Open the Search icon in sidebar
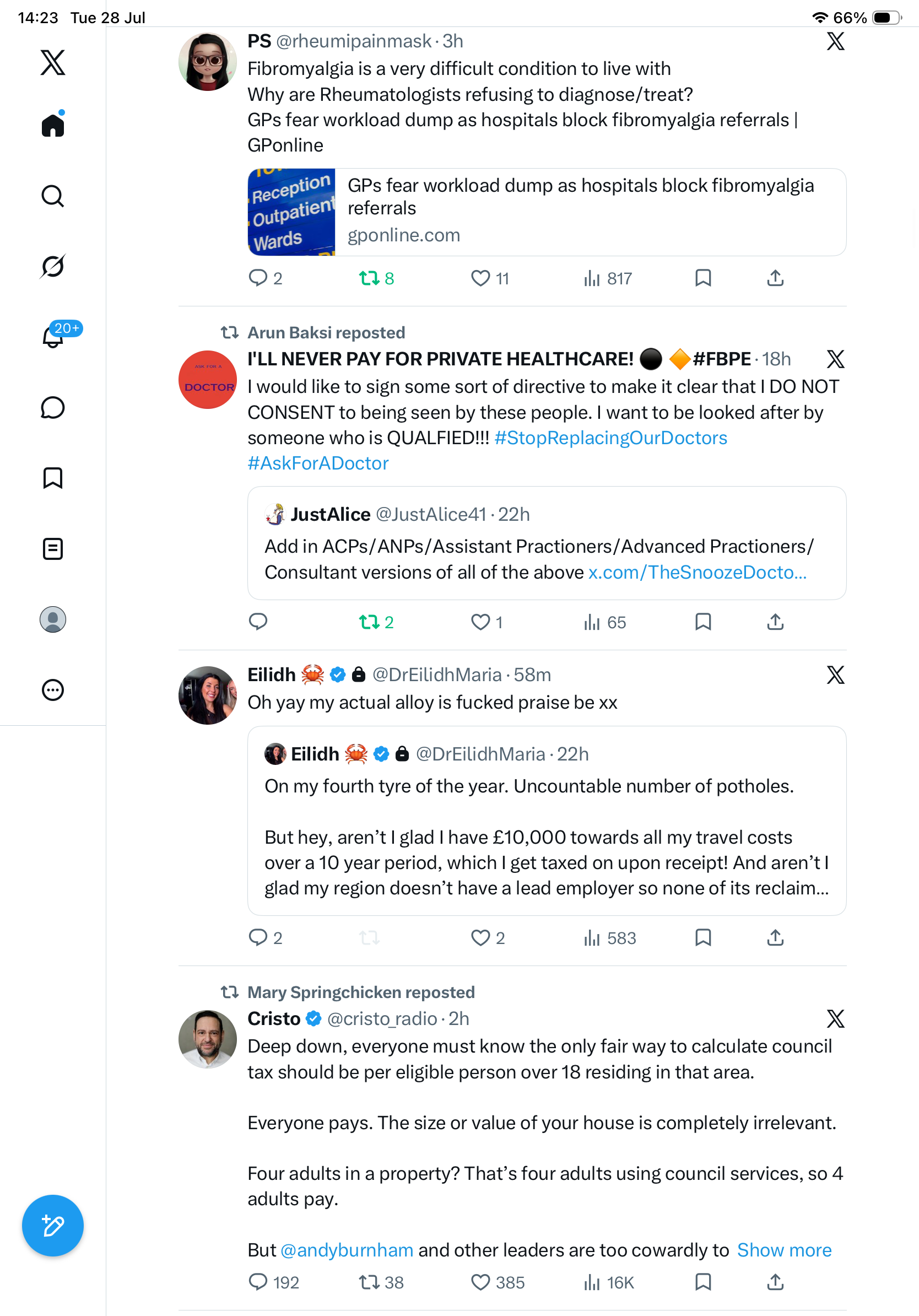This screenshot has height=1316, width=919. [53, 196]
